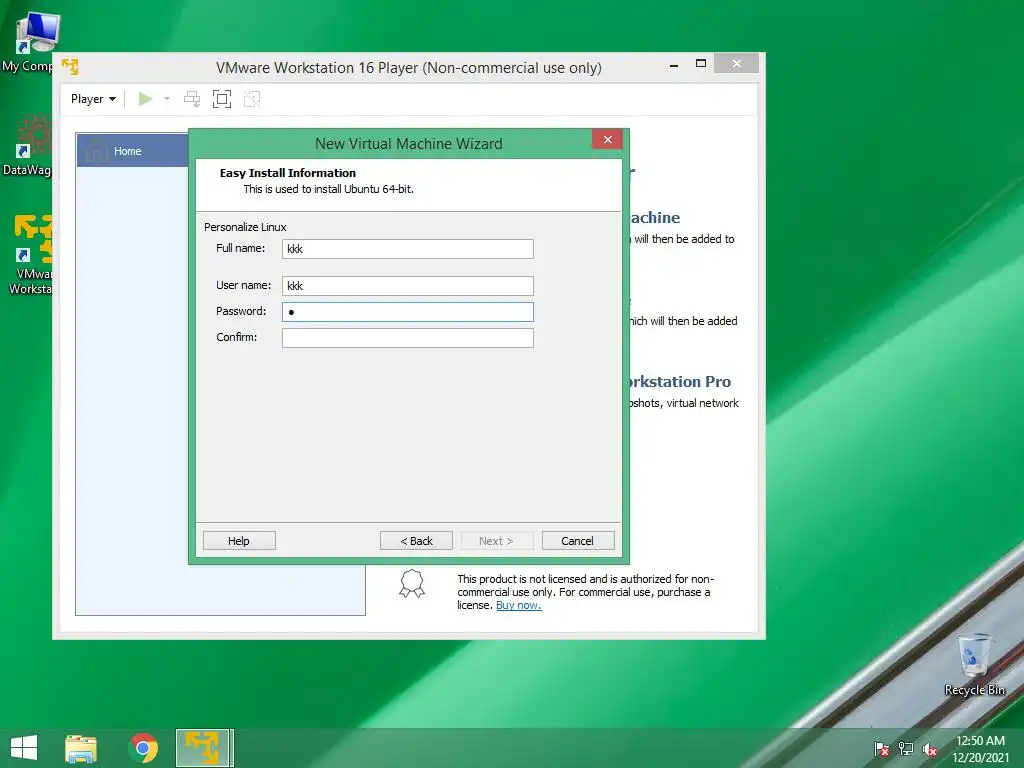The height and width of the screenshot is (768, 1024).
Task: Cancel the New Virtual Machine Wizard
Action: coord(578,541)
